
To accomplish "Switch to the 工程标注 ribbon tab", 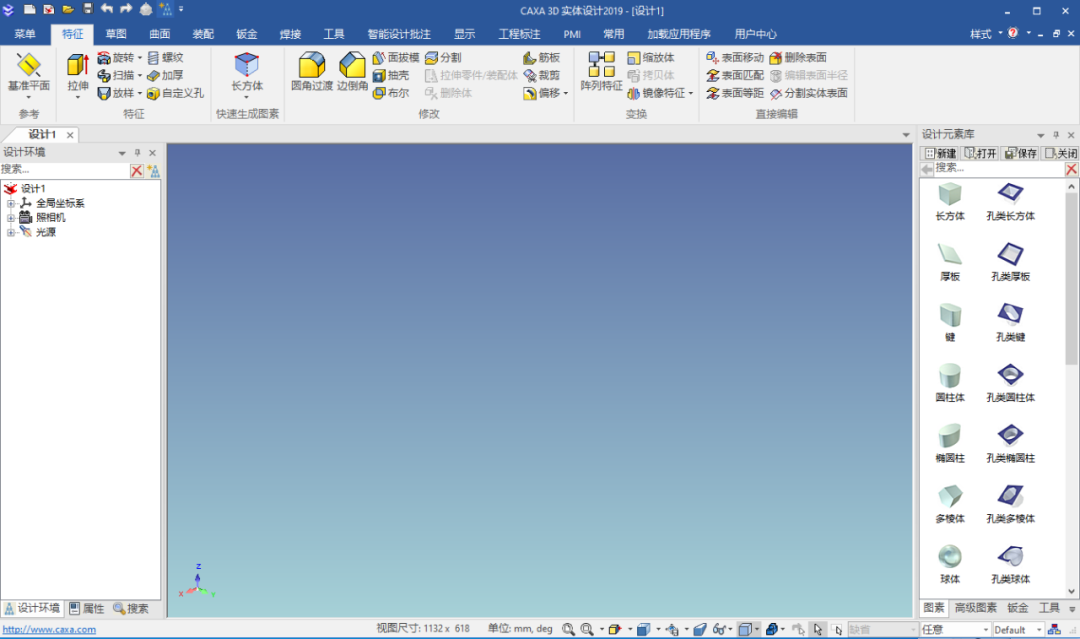I will pos(519,34).
